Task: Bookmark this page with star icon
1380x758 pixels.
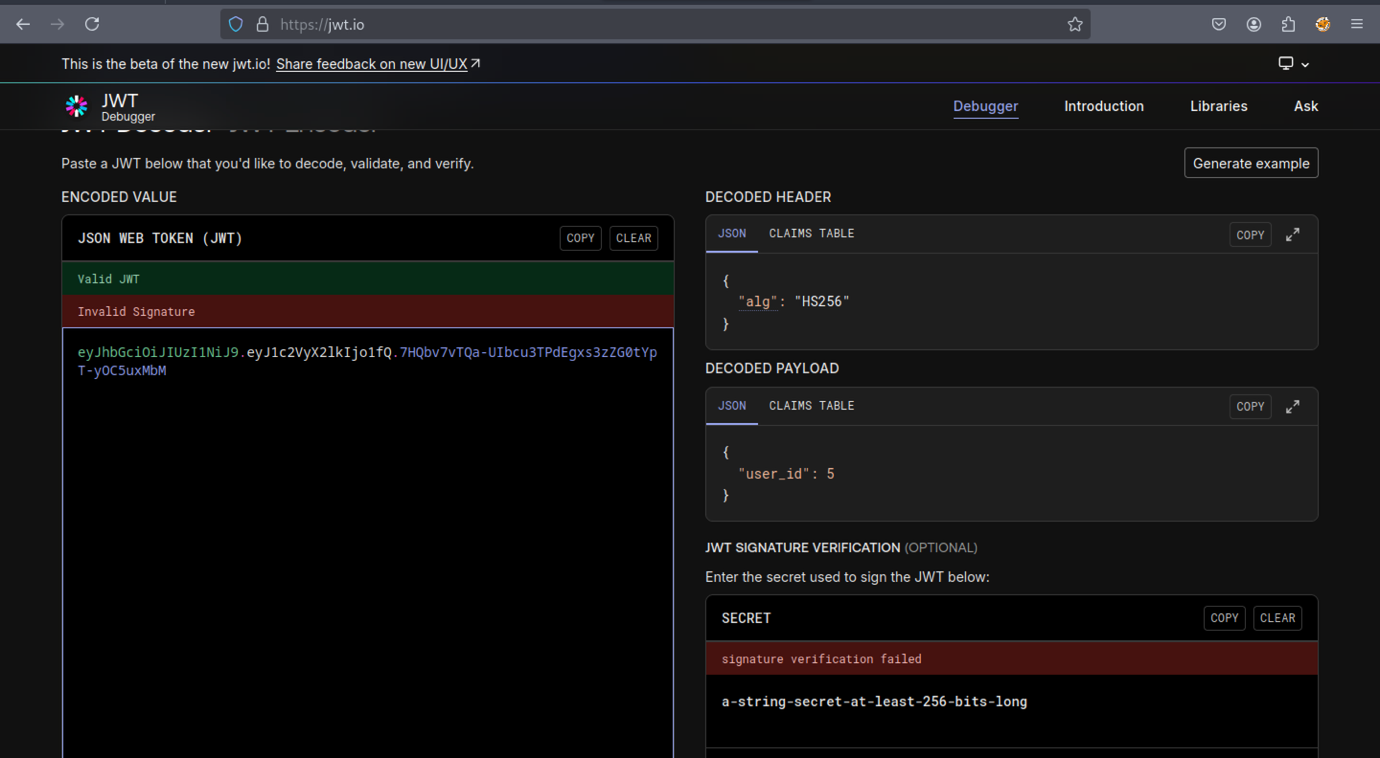Action: click(x=1075, y=24)
